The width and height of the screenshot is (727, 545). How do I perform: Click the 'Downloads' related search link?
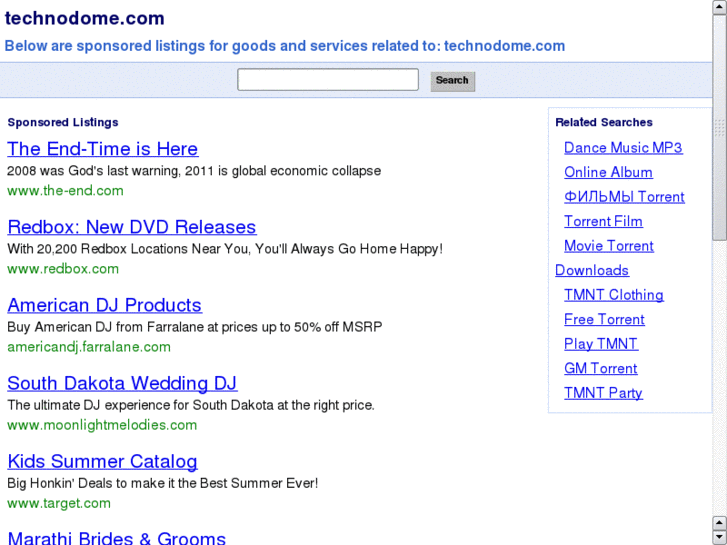[x=592, y=270]
